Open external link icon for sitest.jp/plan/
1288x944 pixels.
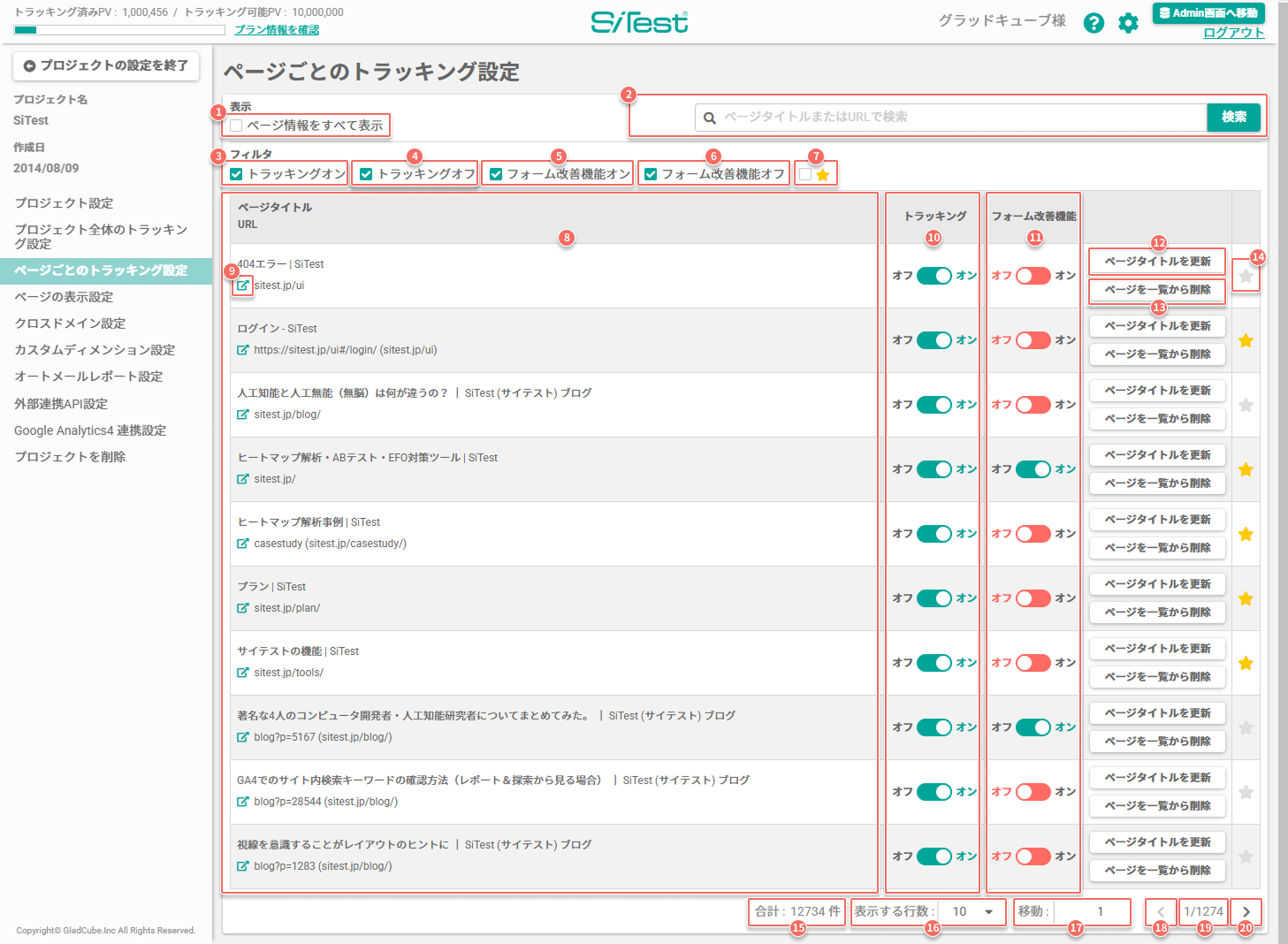click(242, 608)
